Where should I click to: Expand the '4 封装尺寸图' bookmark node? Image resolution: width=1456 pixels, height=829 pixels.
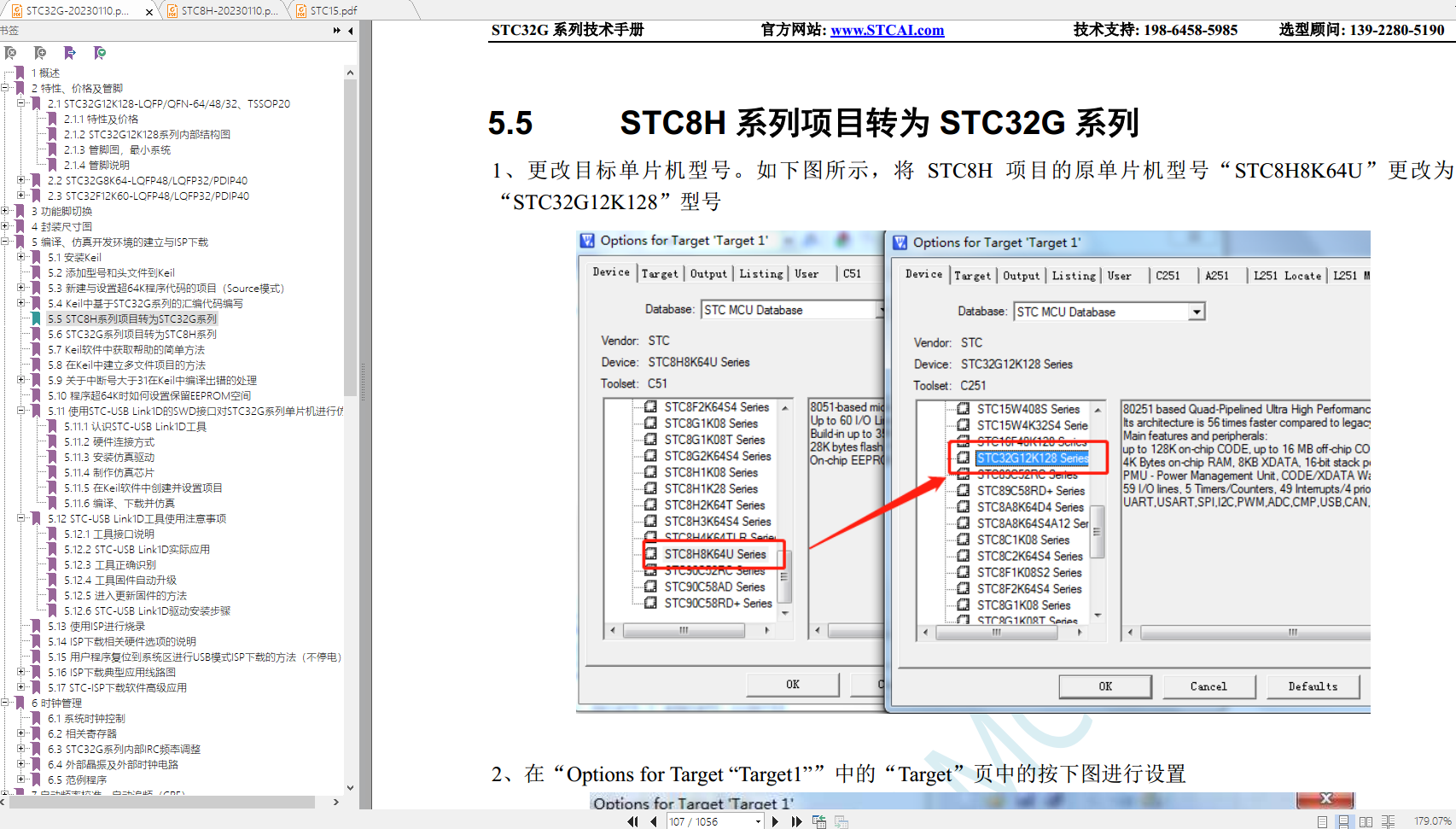[5, 226]
